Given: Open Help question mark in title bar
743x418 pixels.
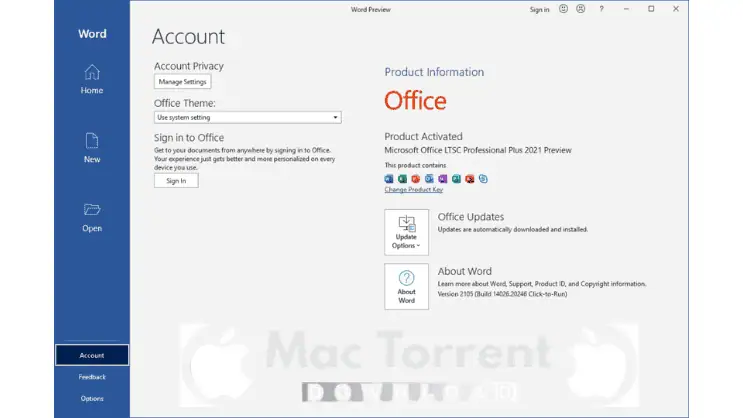Looking at the screenshot, I should pyautogui.click(x=601, y=9).
